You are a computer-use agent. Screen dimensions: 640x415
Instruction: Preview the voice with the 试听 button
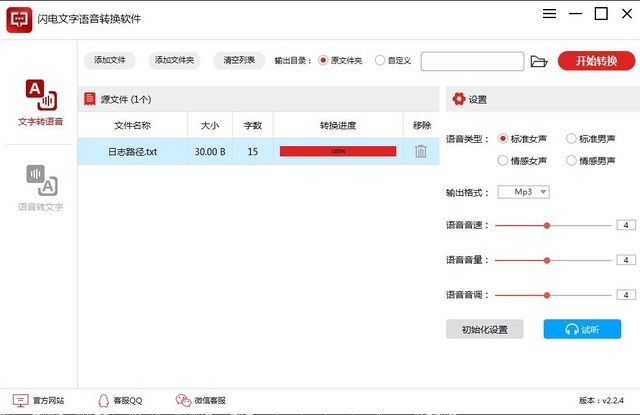tap(582, 329)
